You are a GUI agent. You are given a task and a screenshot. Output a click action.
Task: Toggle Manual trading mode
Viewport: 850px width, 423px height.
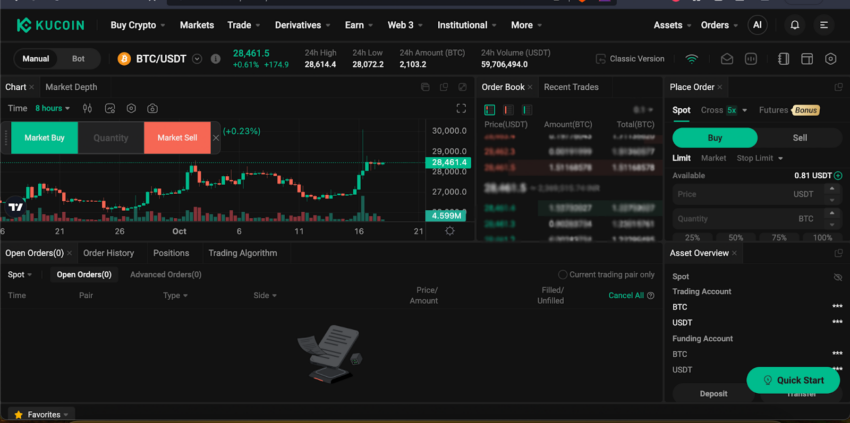click(36, 59)
